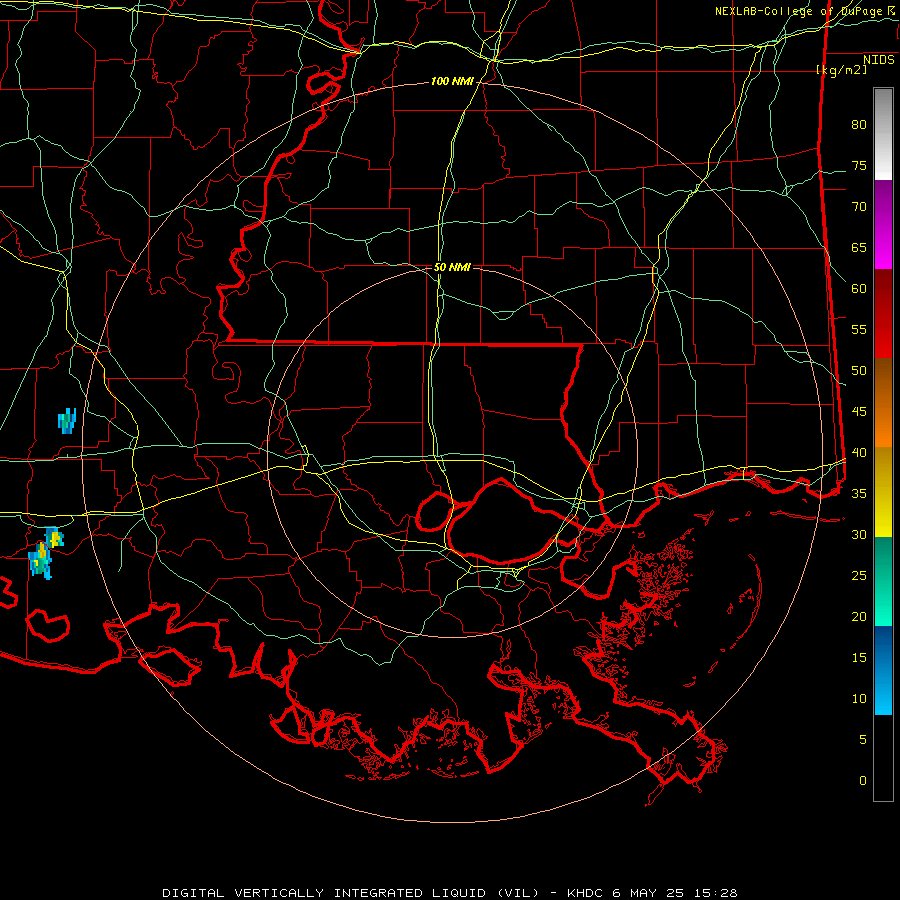The width and height of the screenshot is (900, 900).
Task: Click the legend value 80
Action: (859, 125)
